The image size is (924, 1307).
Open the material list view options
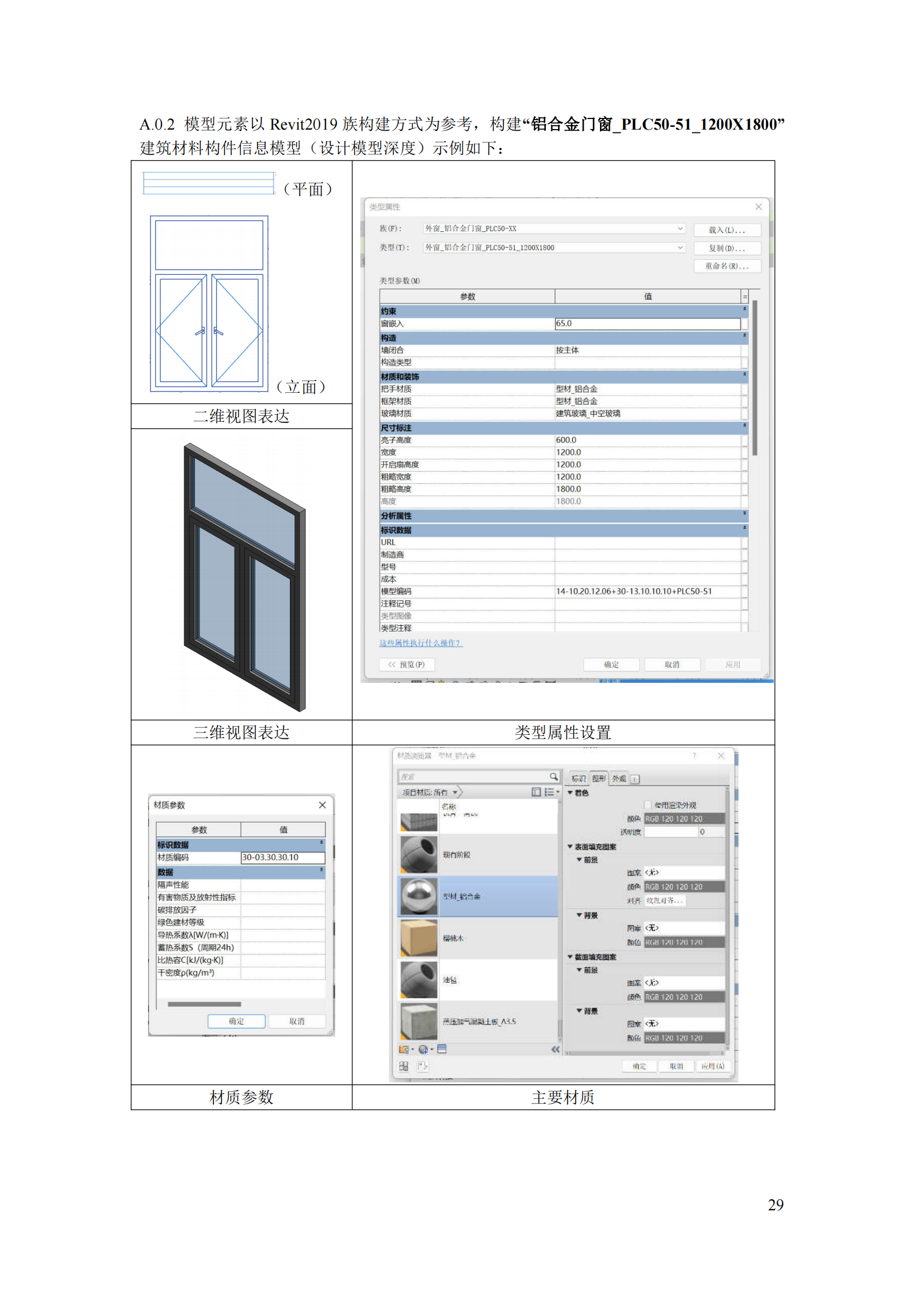(x=551, y=792)
